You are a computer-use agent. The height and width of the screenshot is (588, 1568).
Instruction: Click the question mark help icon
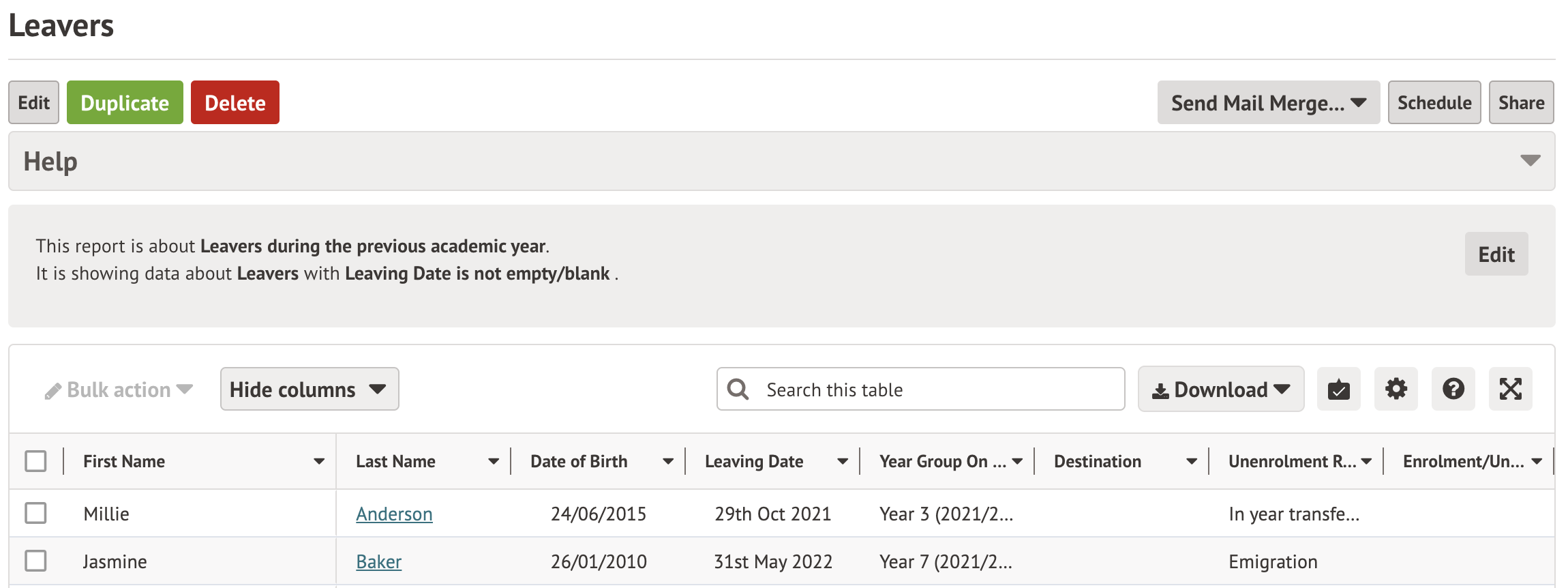point(1453,389)
